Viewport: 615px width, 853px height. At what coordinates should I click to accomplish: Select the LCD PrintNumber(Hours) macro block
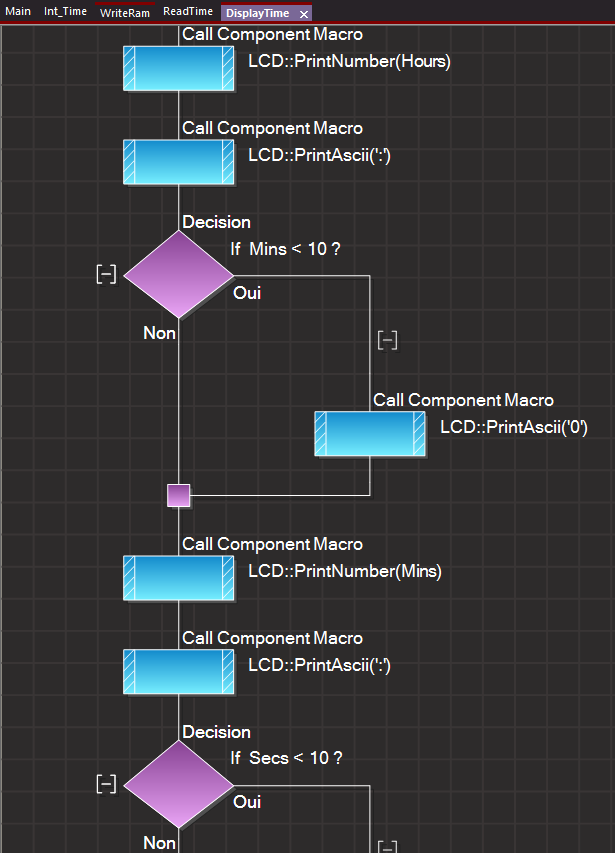[178, 69]
